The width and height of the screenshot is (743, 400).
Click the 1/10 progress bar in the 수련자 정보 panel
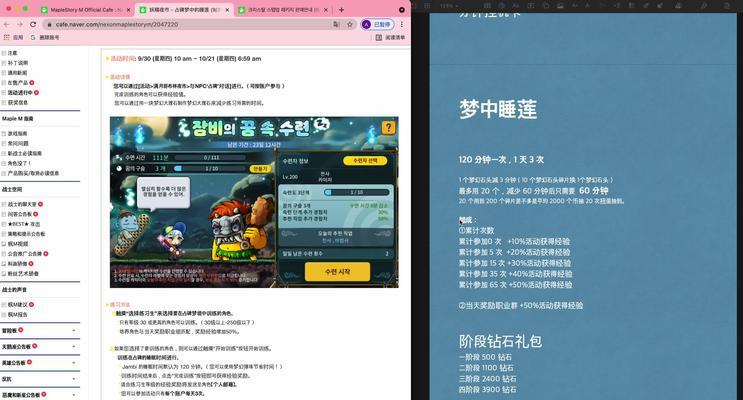tap(357, 192)
